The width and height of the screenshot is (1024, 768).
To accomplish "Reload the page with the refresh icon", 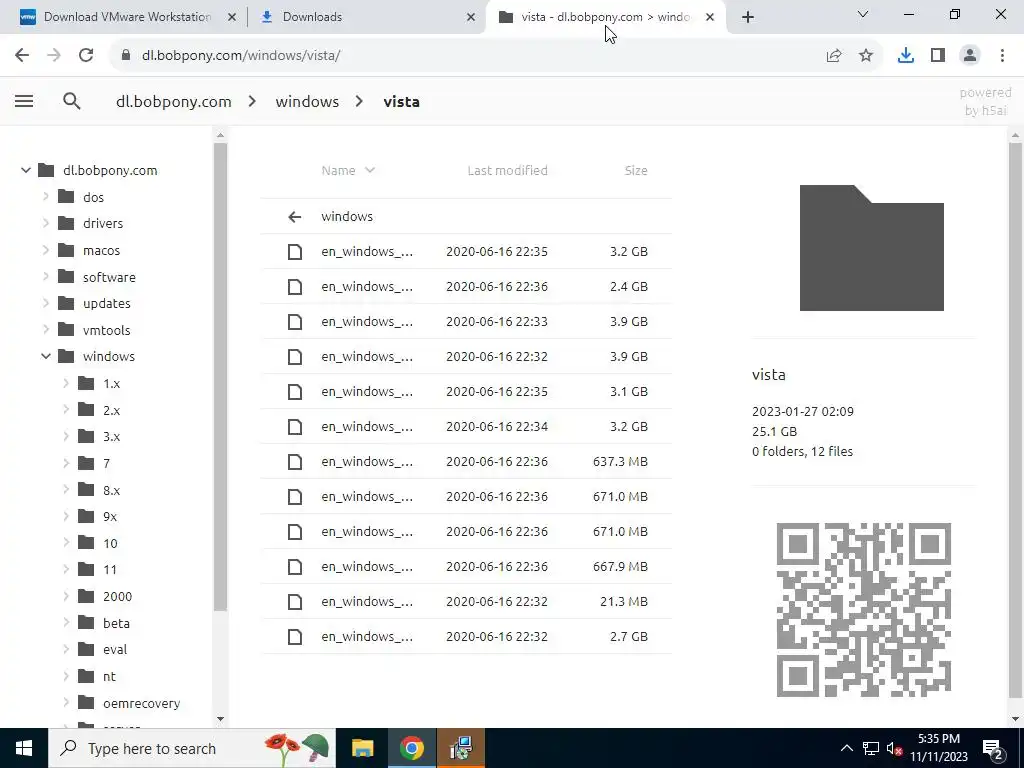I will pyautogui.click(x=86, y=56).
